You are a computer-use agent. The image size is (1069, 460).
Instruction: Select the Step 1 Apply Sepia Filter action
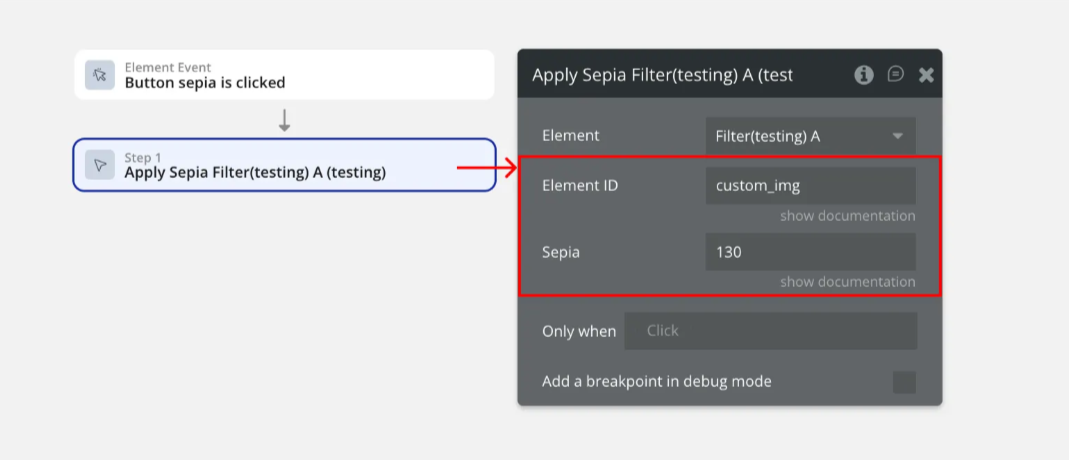coord(255,172)
